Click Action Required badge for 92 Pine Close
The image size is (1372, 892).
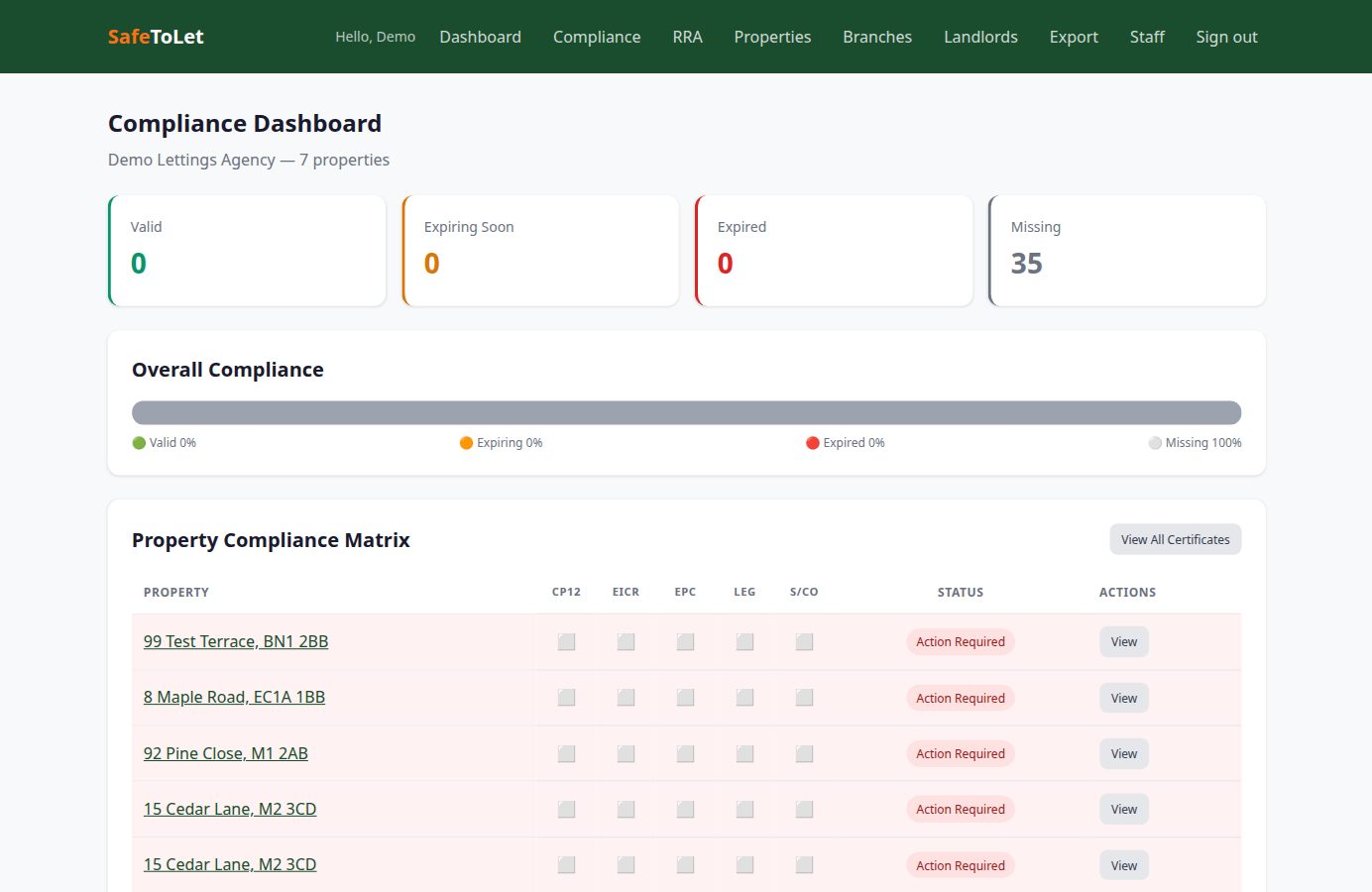(x=961, y=754)
